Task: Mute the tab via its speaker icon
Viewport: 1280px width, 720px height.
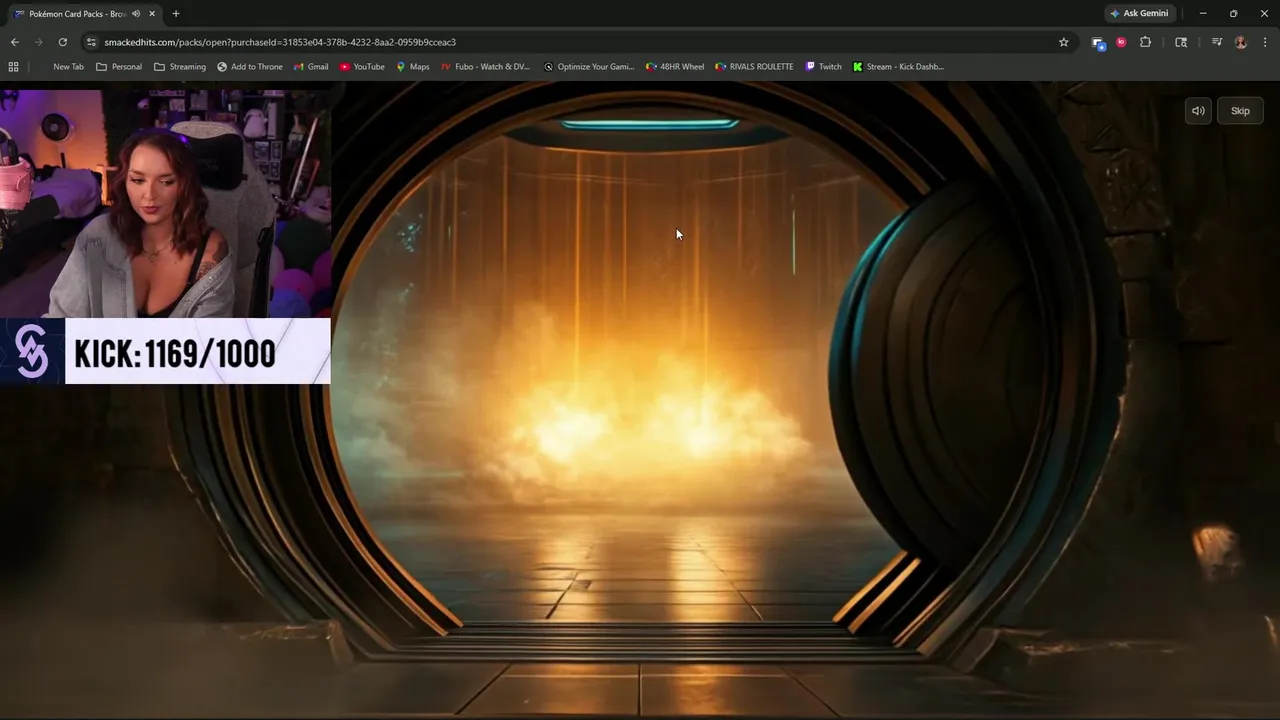Action: point(136,14)
